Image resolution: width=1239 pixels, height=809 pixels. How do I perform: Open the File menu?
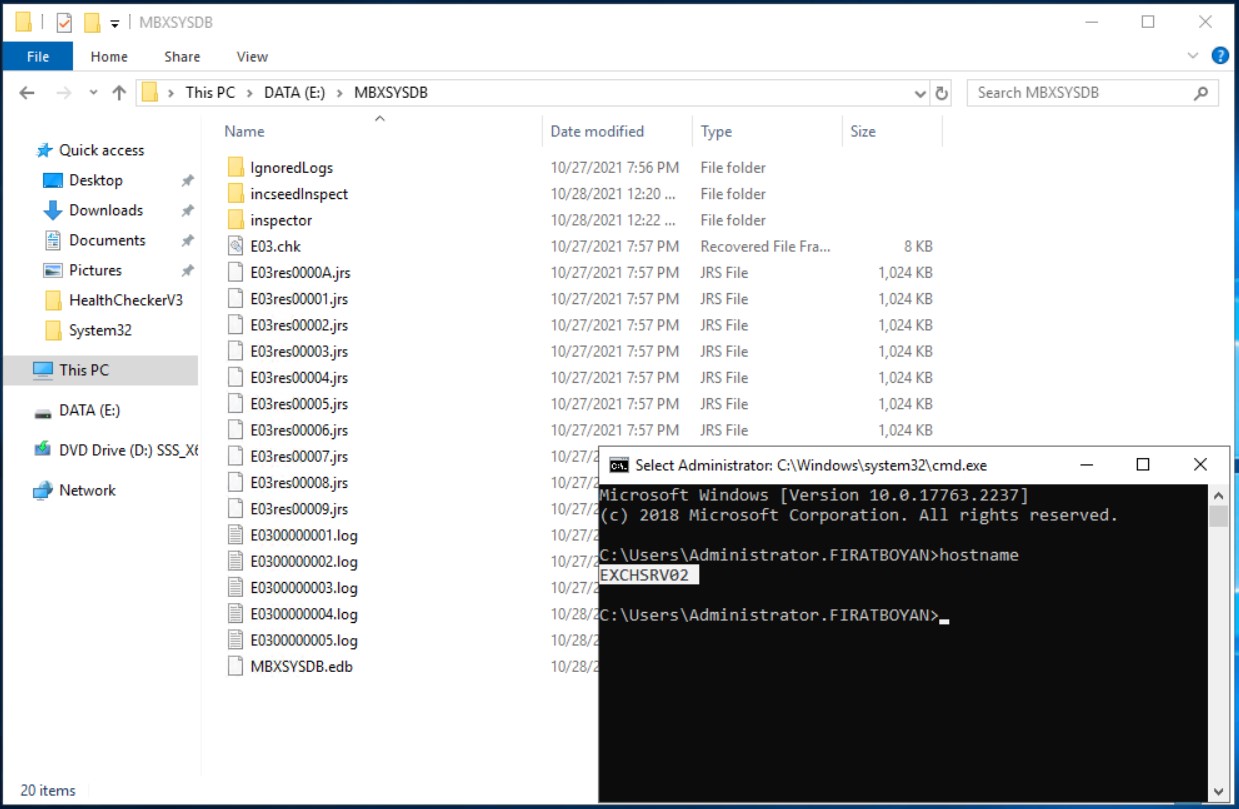tap(38, 56)
